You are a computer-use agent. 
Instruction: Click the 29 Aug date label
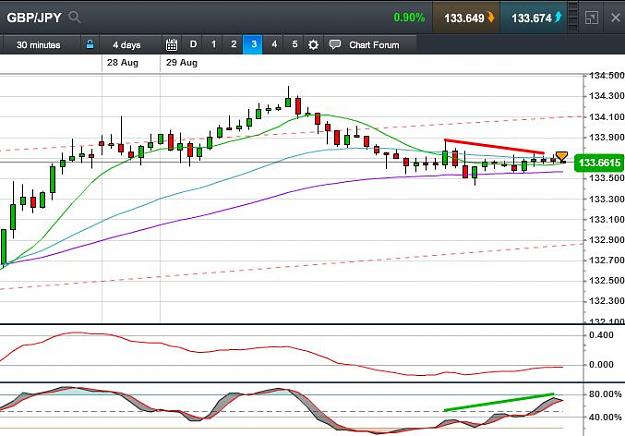(182, 63)
